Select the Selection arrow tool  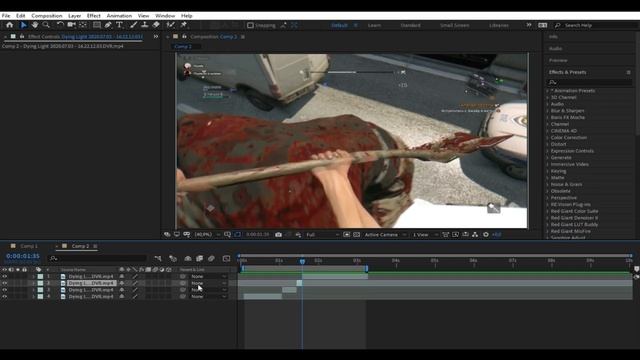pos(23,25)
